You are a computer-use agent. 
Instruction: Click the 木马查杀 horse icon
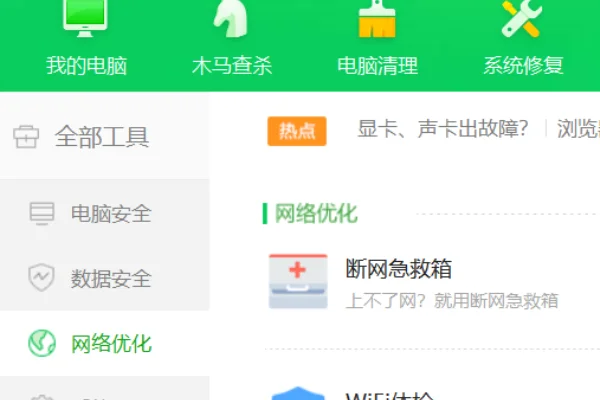[x=231, y=18]
